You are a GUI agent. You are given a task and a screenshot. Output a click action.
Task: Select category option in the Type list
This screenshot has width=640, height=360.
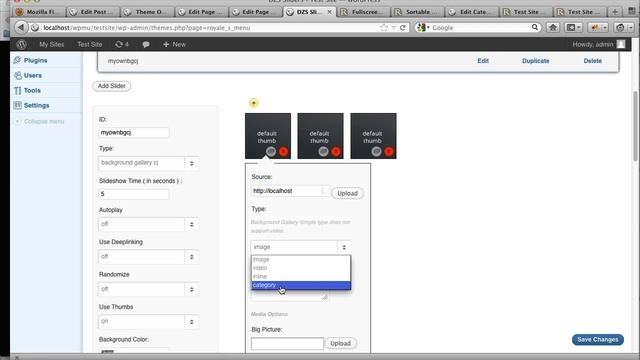point(301,285)
